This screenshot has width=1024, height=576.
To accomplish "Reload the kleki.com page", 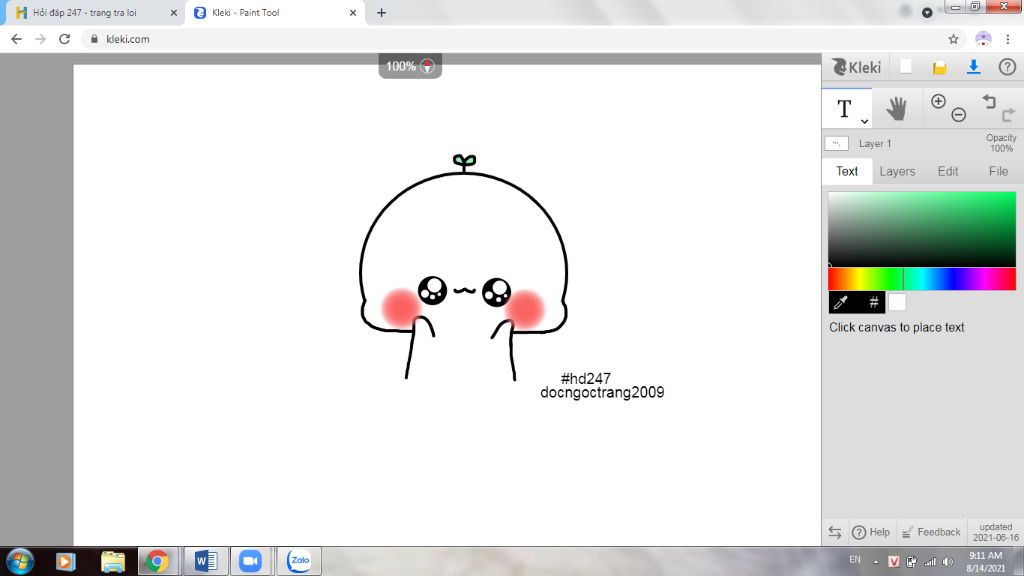I will click(x=64, y=39).
